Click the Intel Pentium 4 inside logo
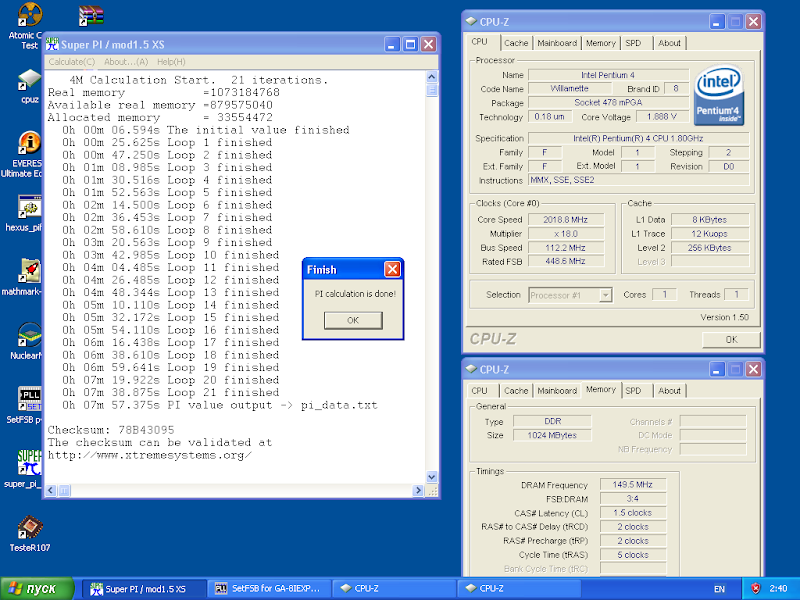Viewport: 800px width, 600px height. [x=718, y=95]
